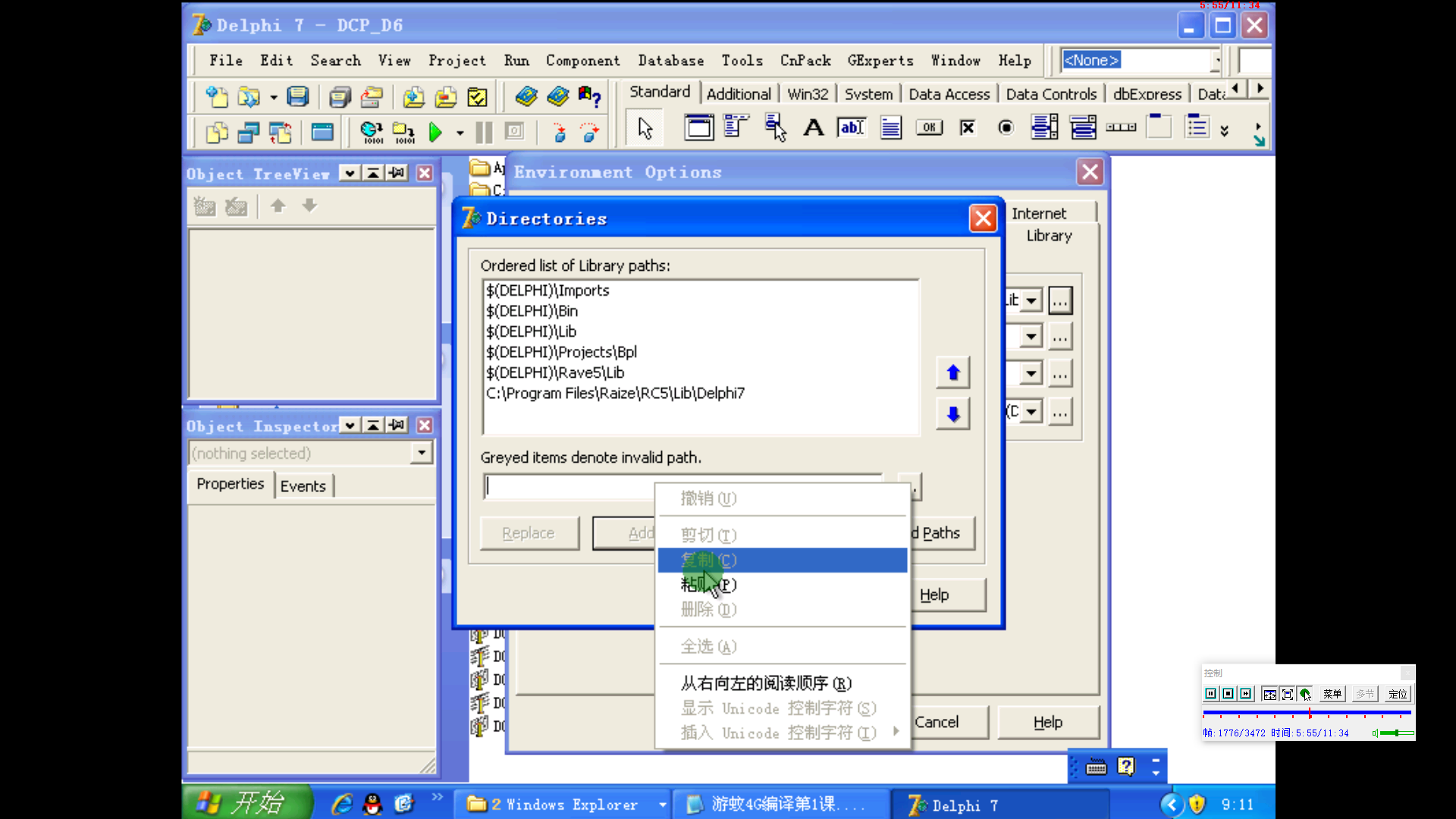Click the View Form toolbar icon
The image size is (1456, 819).
[249, 133]
